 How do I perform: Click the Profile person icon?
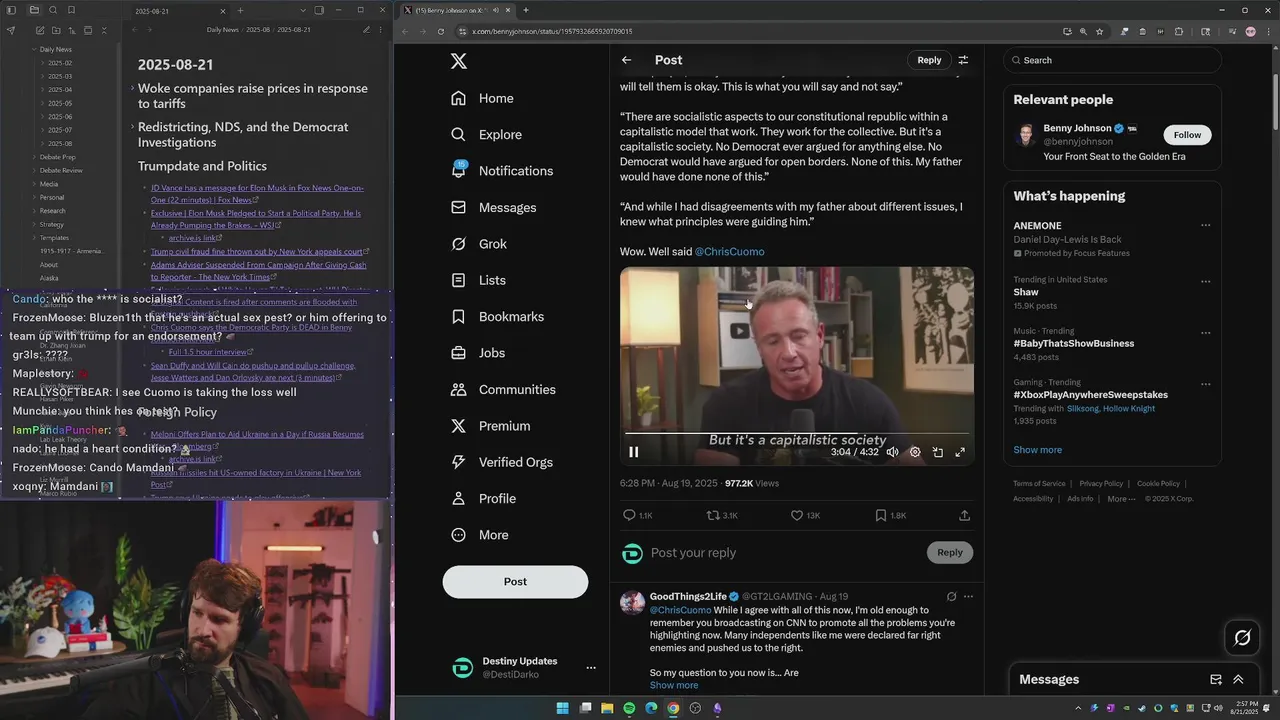pyautogui.click(x=458, y=499)
